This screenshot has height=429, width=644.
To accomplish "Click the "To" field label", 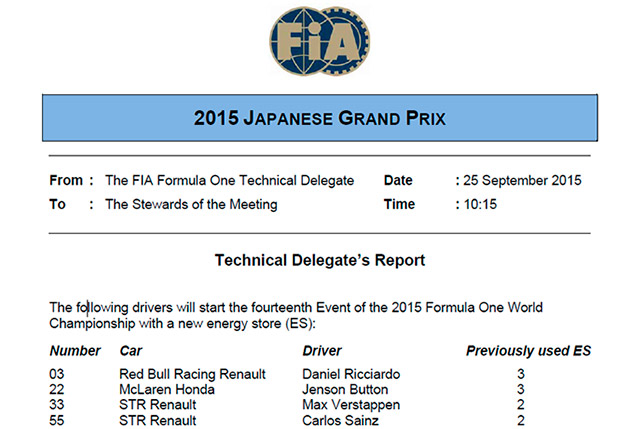I will coord(57,204).
